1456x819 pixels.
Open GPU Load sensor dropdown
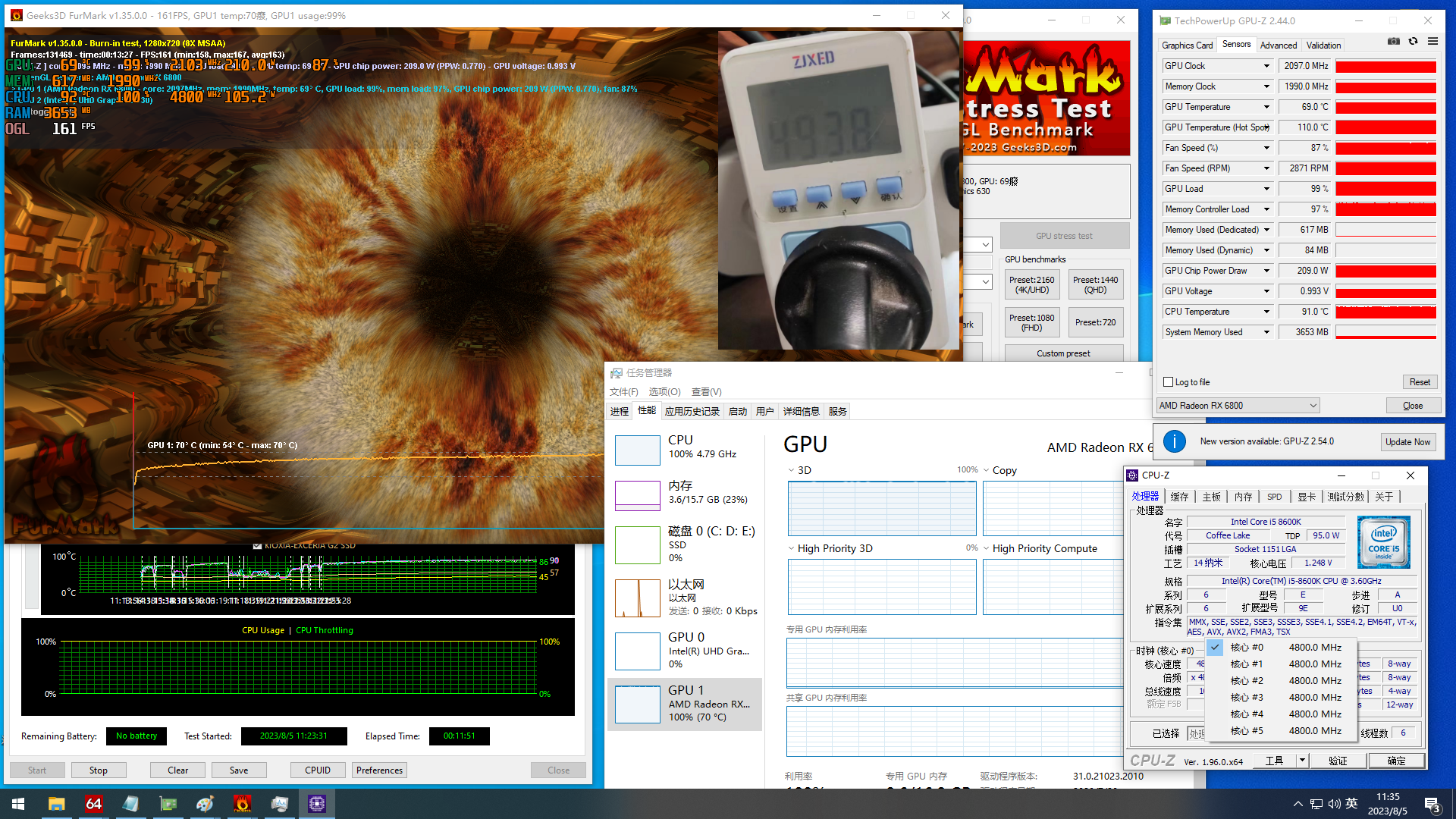pyautogui.click(x=1266, y=189)
